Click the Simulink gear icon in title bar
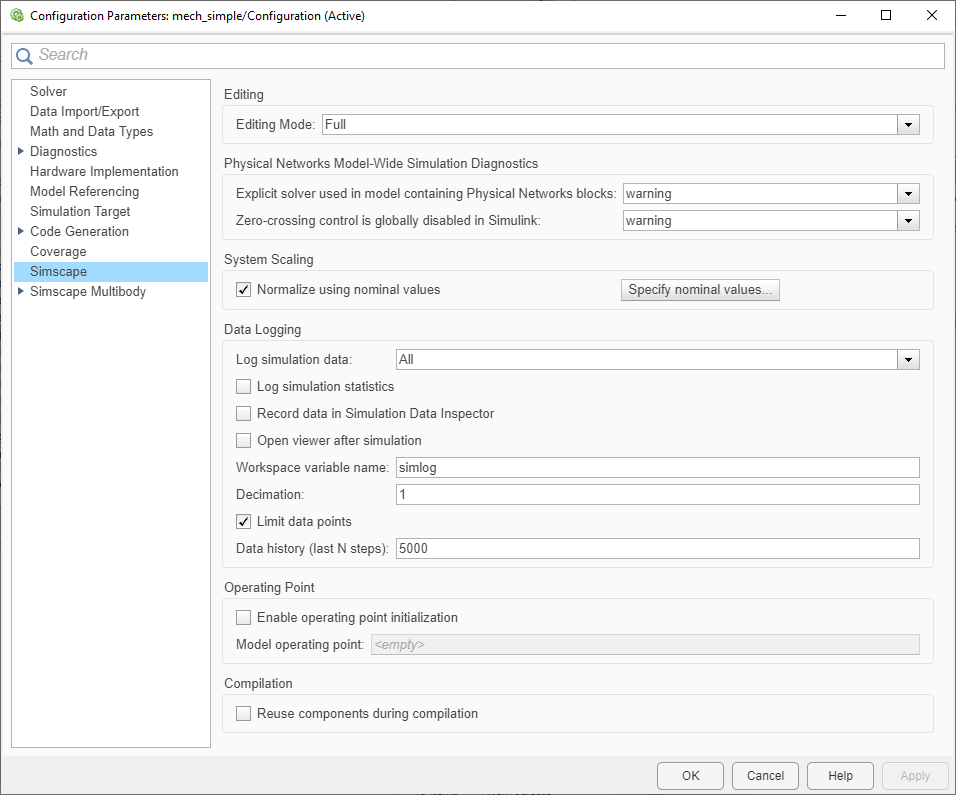 tap(16, 16)
